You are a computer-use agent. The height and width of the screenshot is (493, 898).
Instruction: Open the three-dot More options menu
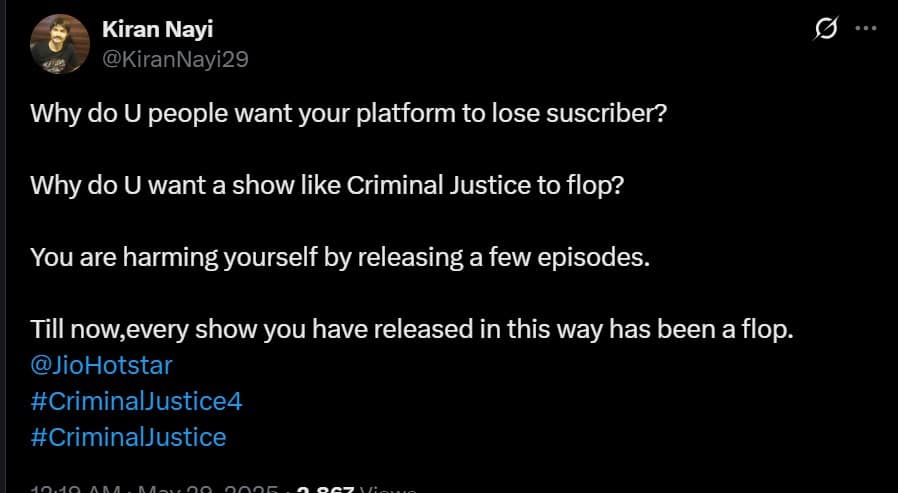tap(865, 27)
